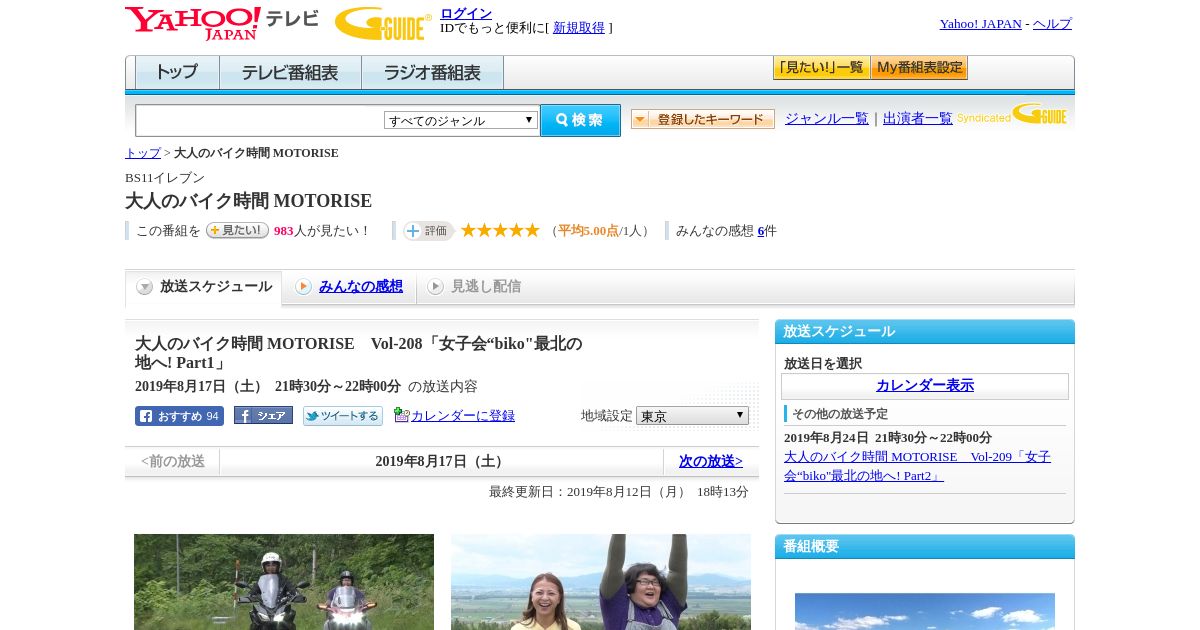
Task: Open My番組表設定 button
Action: [x=919, y=68]
